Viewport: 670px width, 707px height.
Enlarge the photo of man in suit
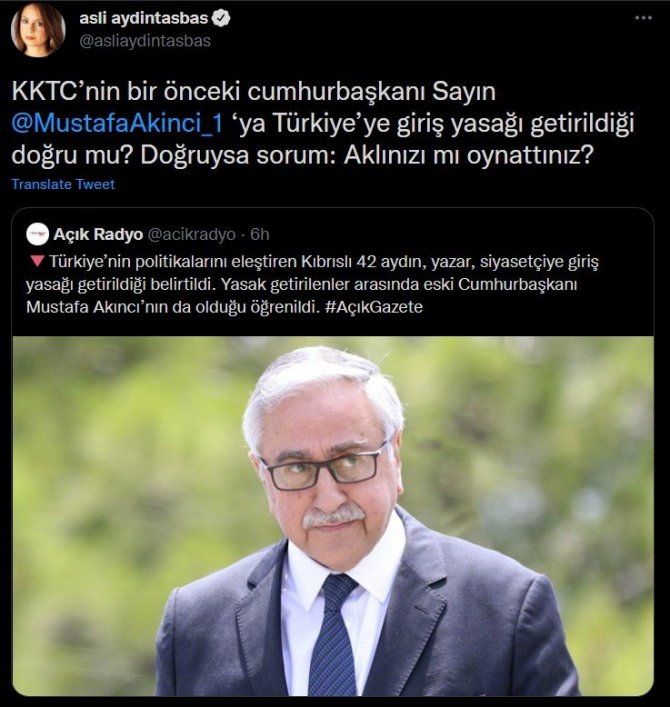click(333, 516)
